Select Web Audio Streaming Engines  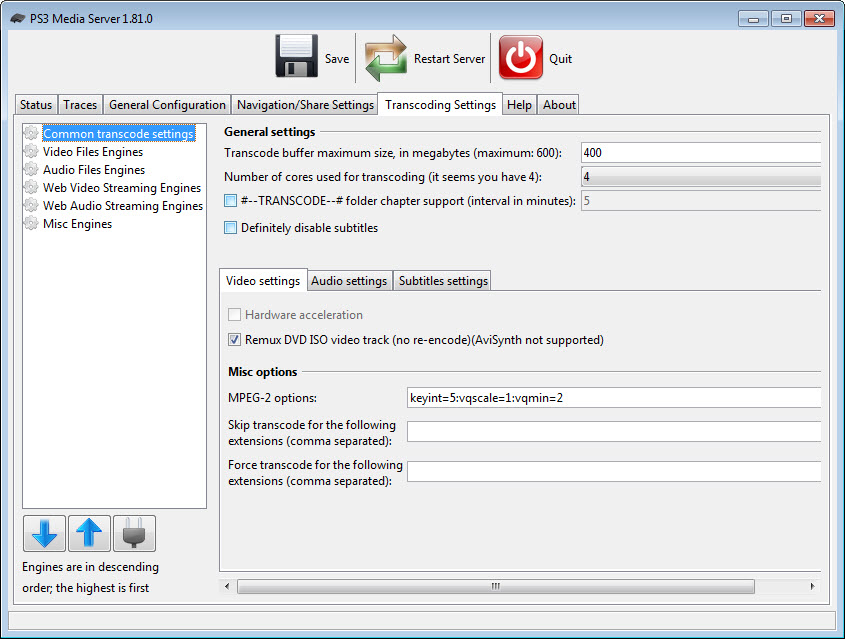(x=123, y=205)
